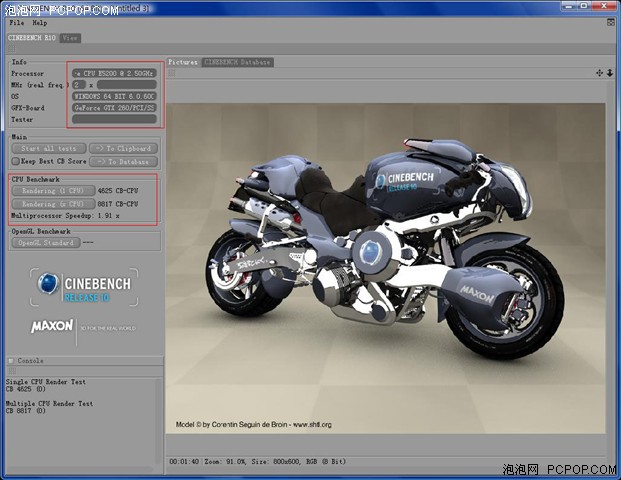Click the To Database button
This screenshot has width=621, height=480.
[x=123, y=162]
